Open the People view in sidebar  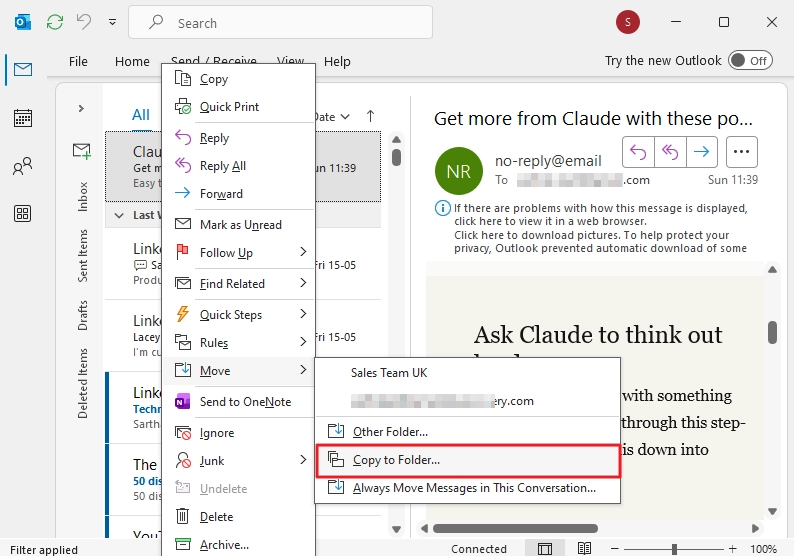pyautogui.click(x=23, y=166)
